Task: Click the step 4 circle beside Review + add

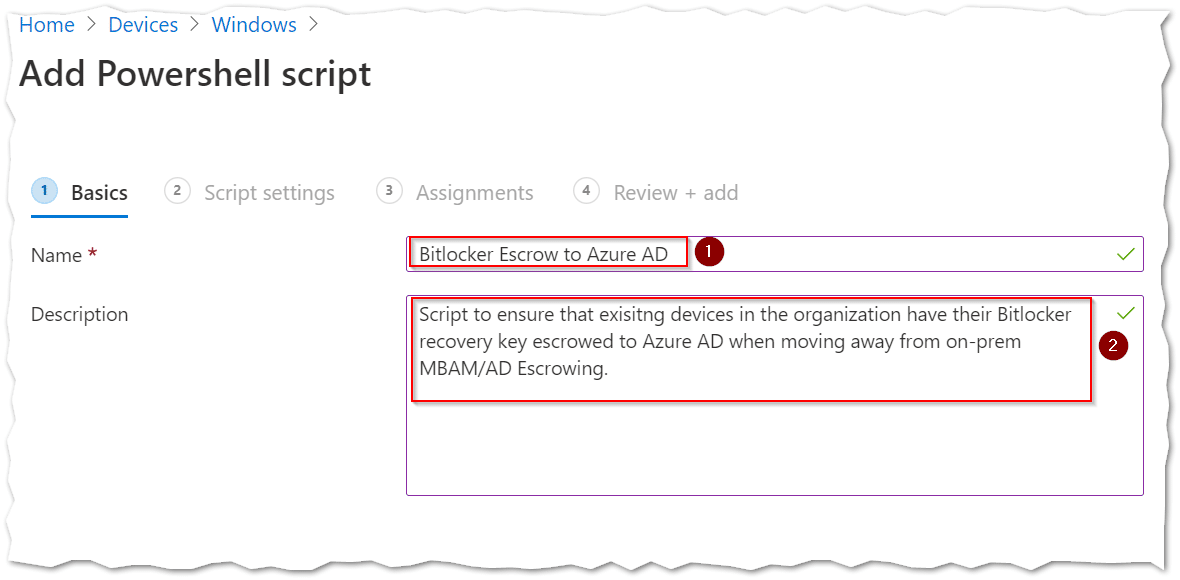Action: [586, 191]
